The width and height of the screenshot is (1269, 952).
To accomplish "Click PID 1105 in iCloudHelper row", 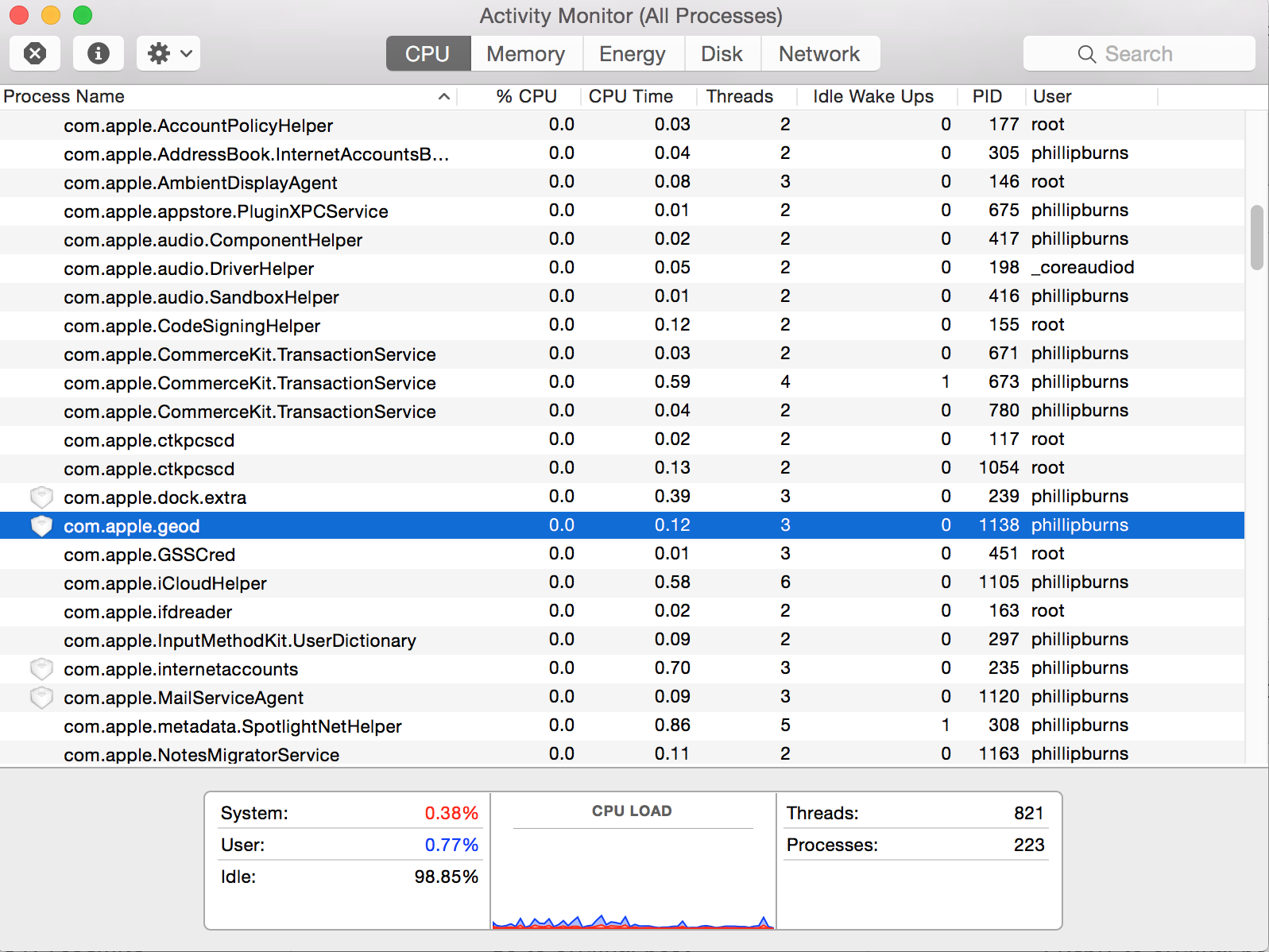I will [999, 582].
